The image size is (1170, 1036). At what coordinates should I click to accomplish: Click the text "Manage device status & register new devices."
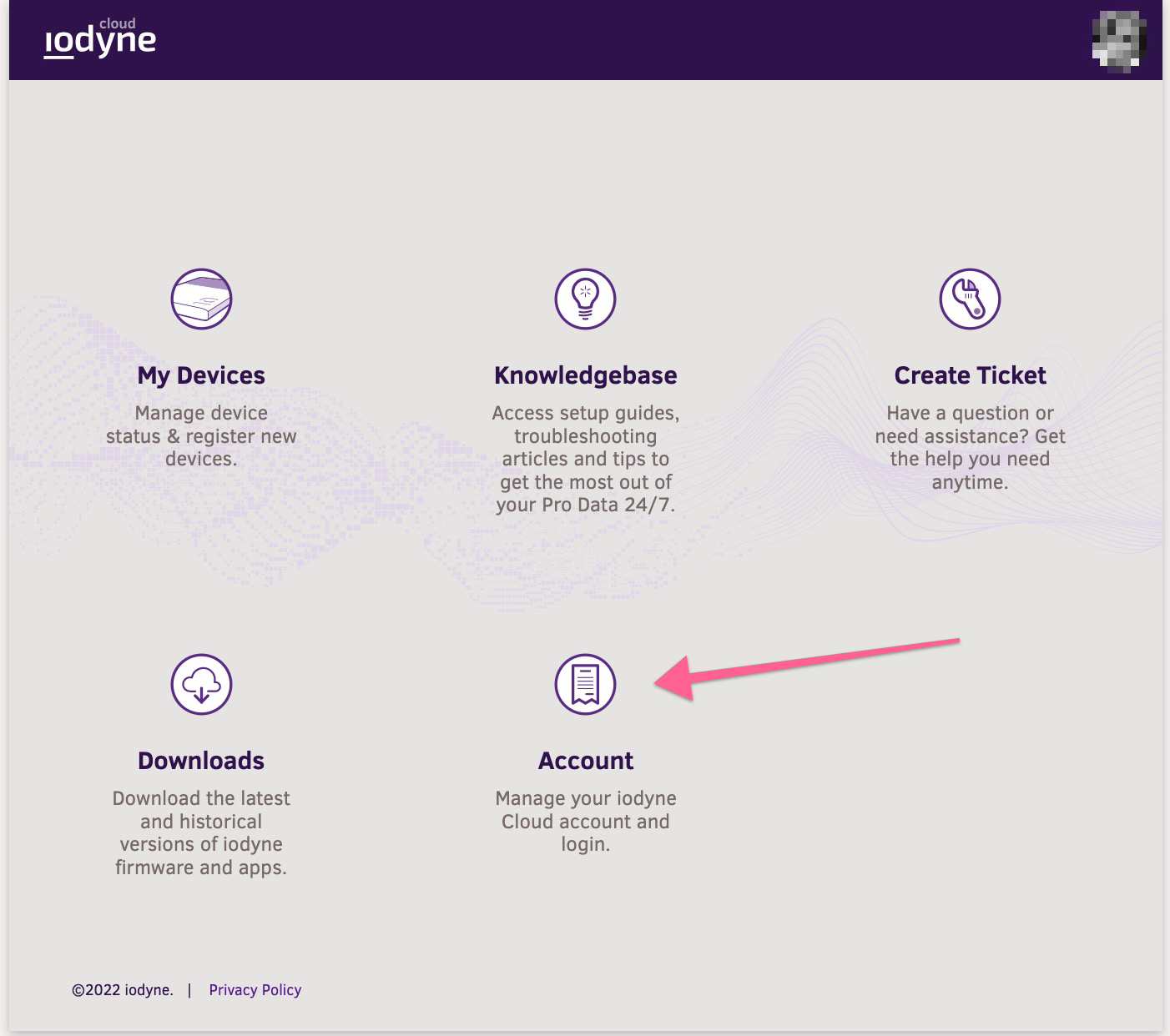click(x=201, y=436)
